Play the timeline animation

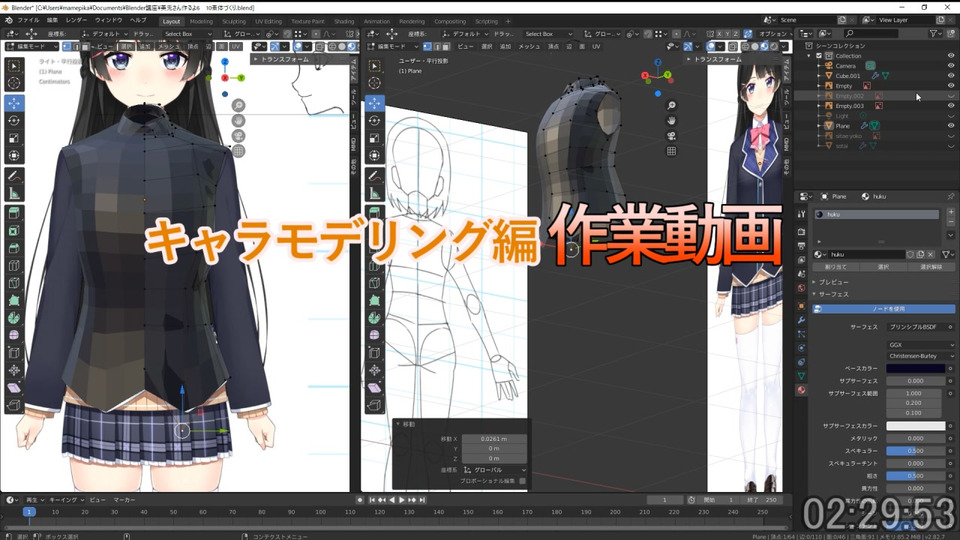(402, 500)
